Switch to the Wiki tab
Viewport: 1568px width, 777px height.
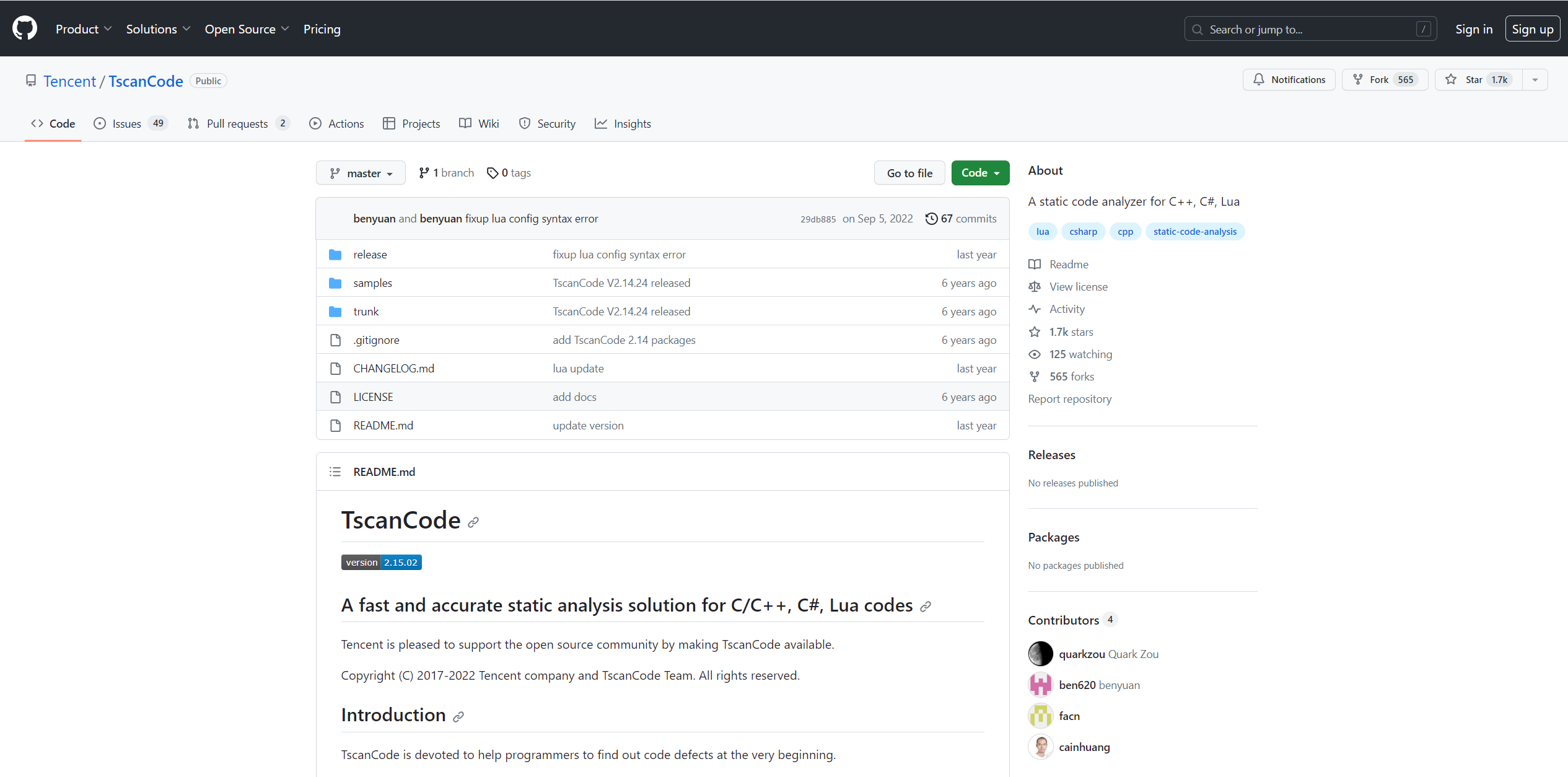479,123
